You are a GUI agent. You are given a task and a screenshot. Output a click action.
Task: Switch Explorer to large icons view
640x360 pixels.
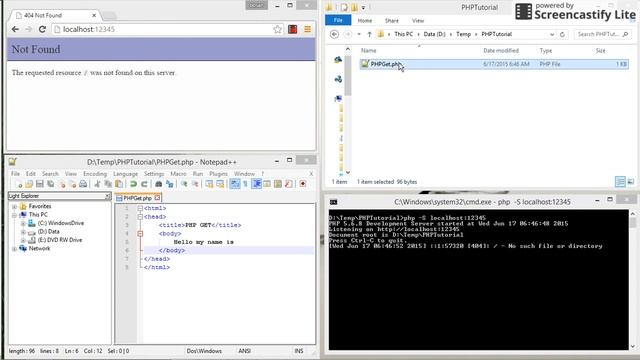631,182
